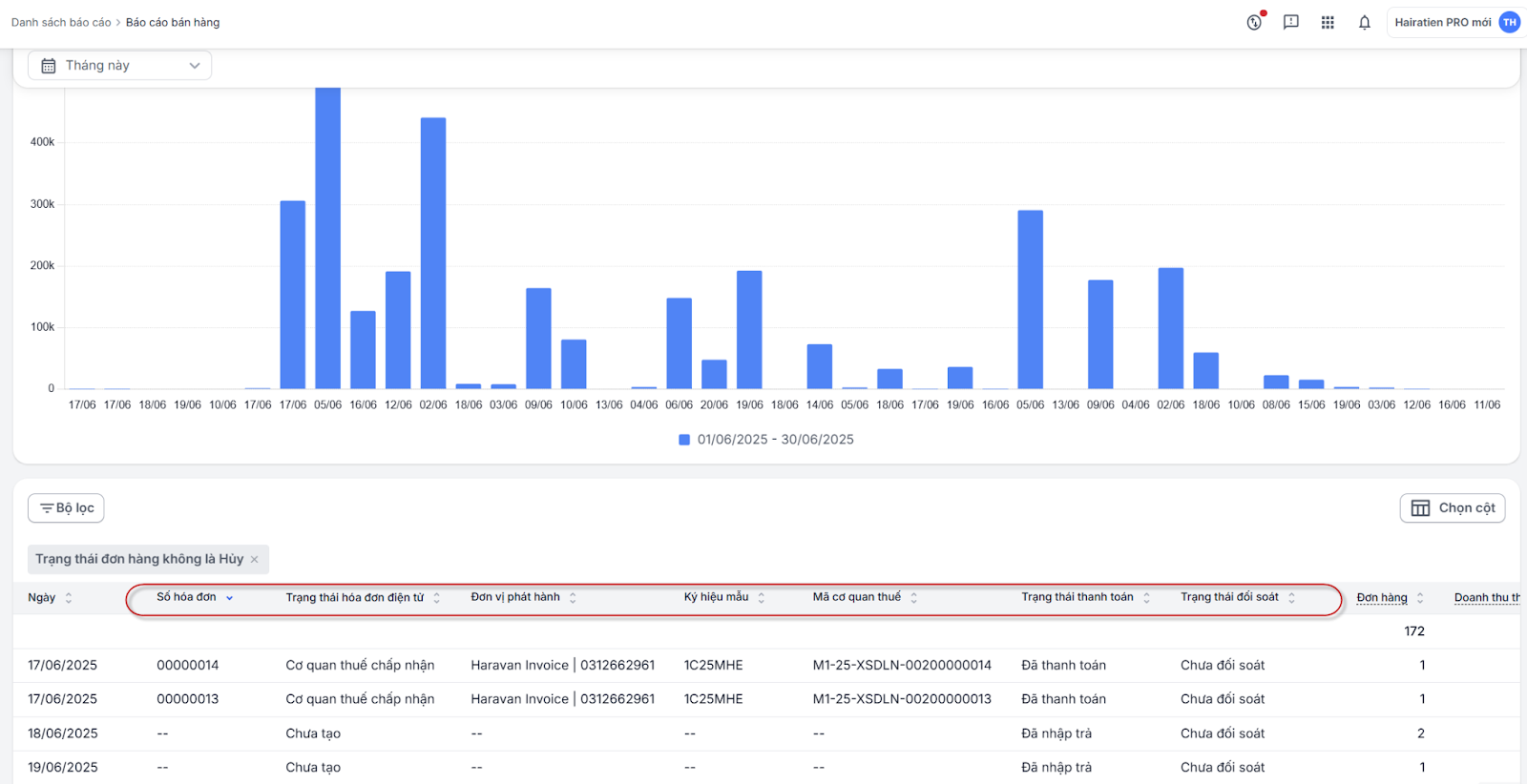
Task: Open the feedback chat bubble icon
Action: click(1291, 22)
